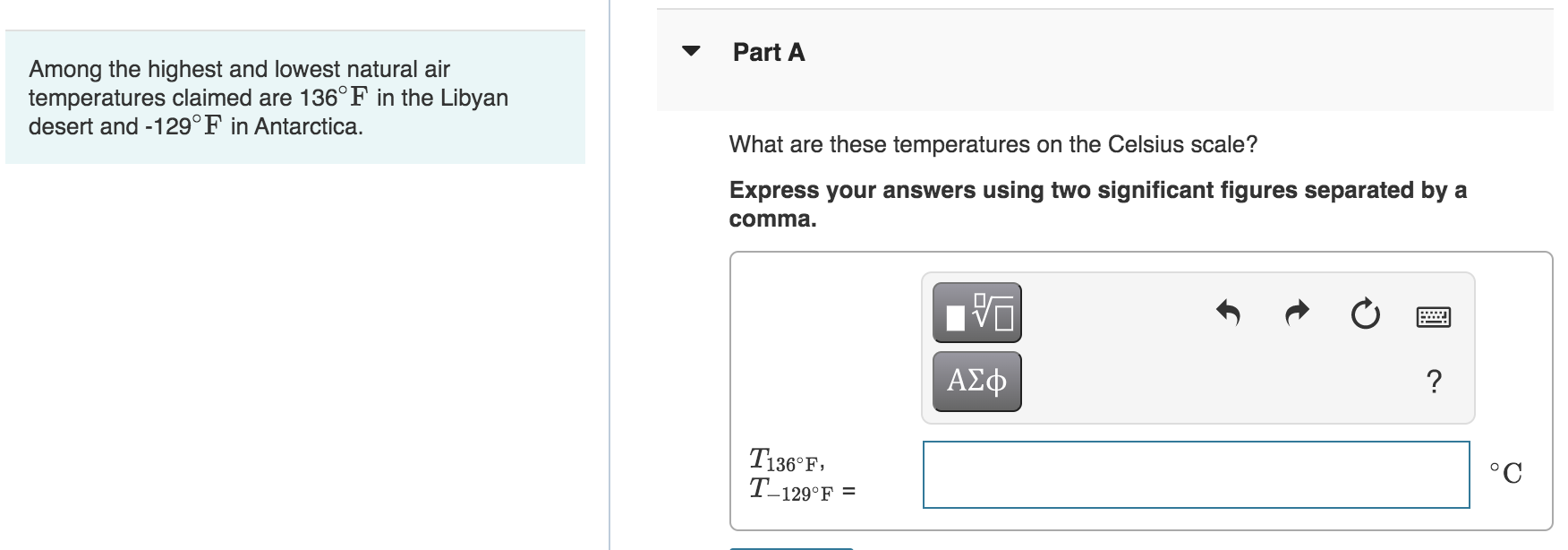Viewport: 1568px width, 550px height.
Task: Click the undo arrow in equation toolbar
Action: coord(1228,313)
